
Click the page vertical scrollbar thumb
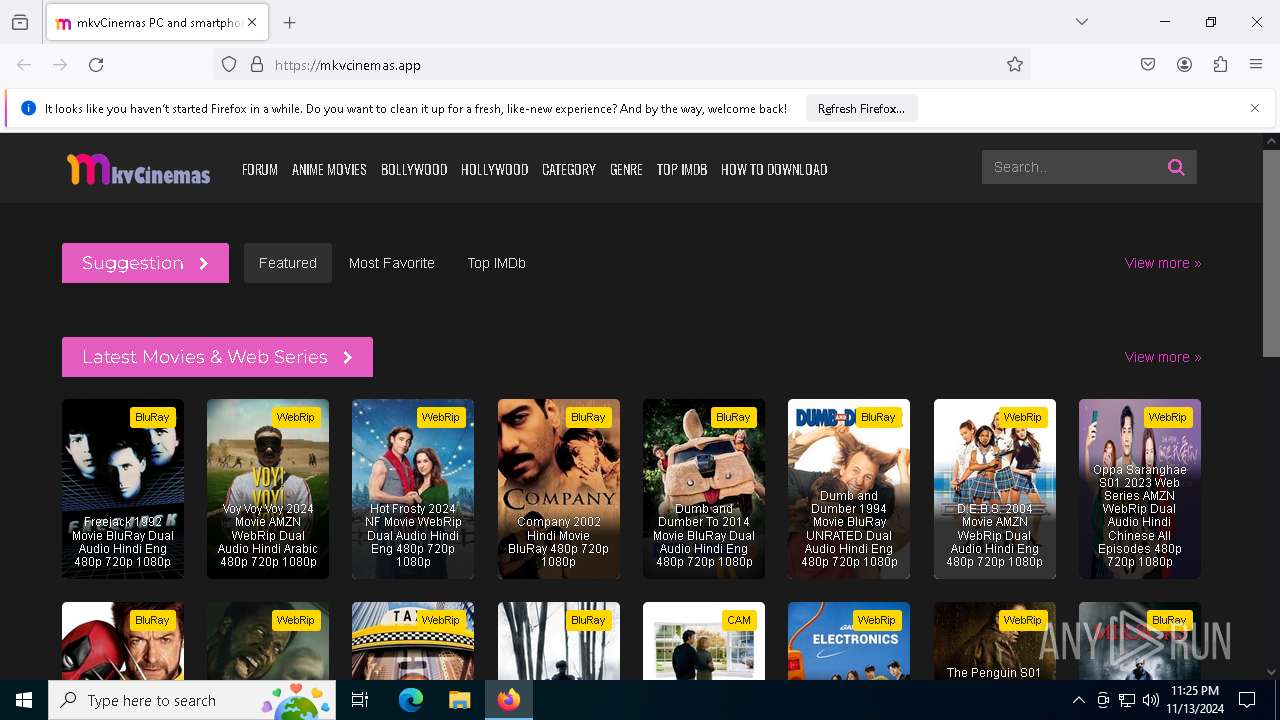(x=1271, y=253)
